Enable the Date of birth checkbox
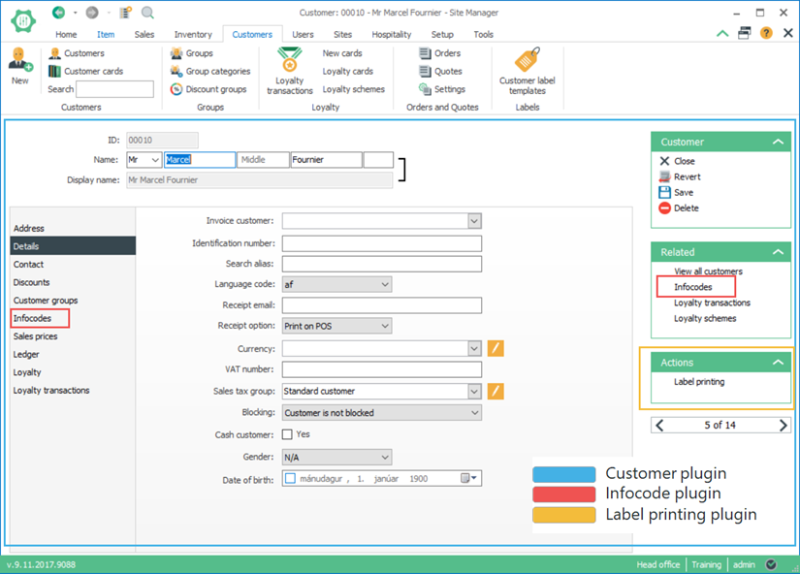Image resolution: width=800 pixels, height=574 pixels. [290, 479]
